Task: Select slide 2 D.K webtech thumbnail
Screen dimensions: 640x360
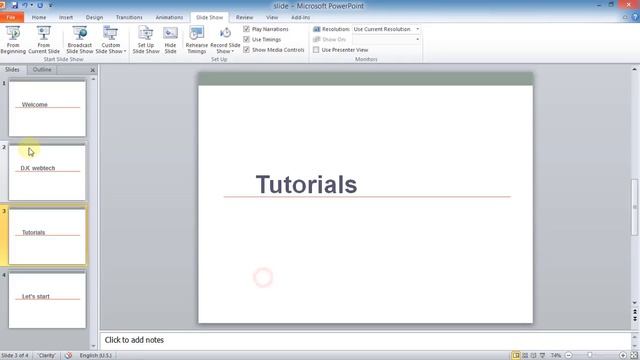Action: [47, 172]
